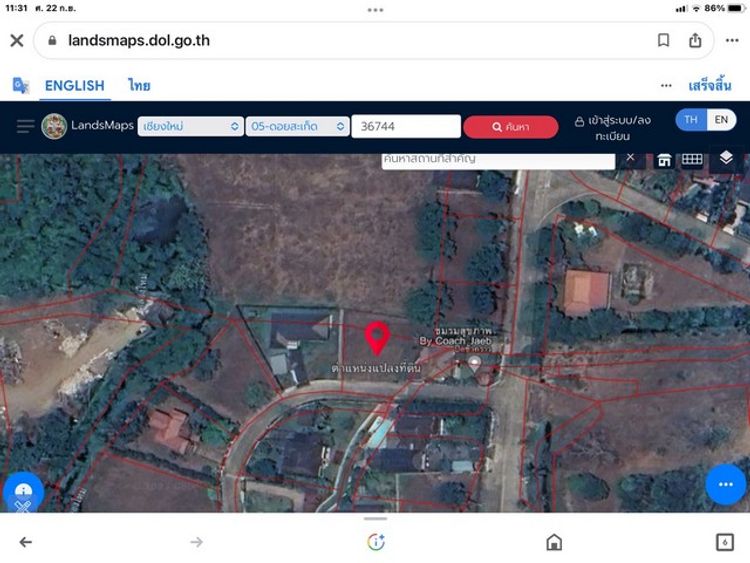Open the grid view icon on map
This screenshot has height=563, width=750.
pos(692,159)
